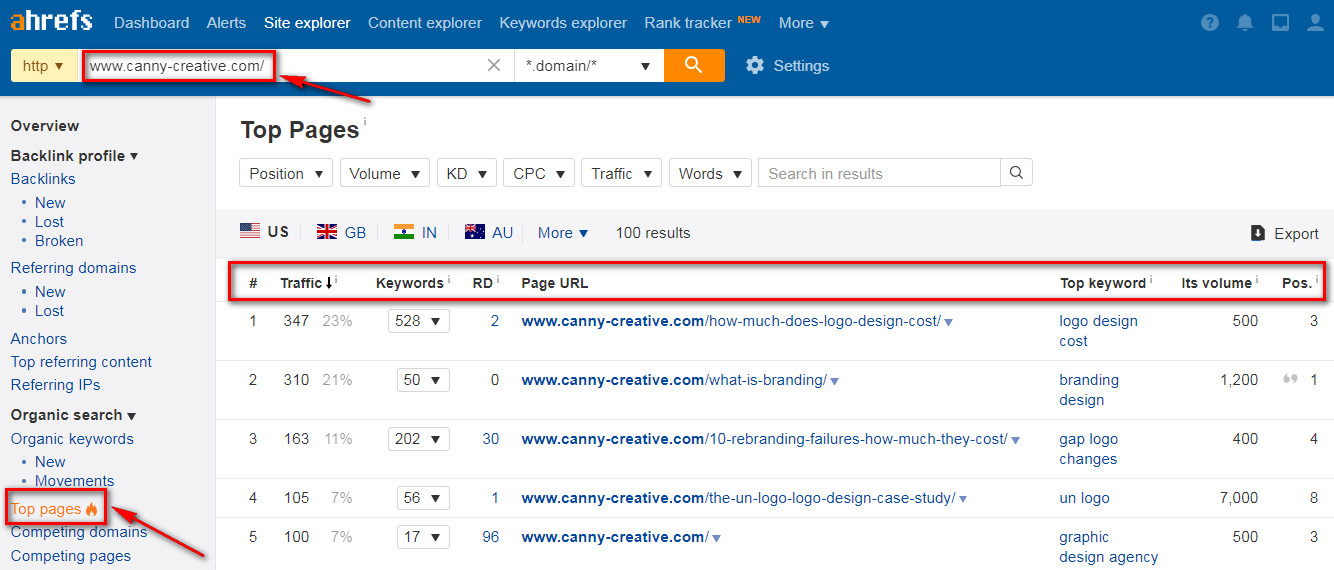Open the More menu in top navigation
This screenshot has height=570, width=1334.
[x=804, y=22]
